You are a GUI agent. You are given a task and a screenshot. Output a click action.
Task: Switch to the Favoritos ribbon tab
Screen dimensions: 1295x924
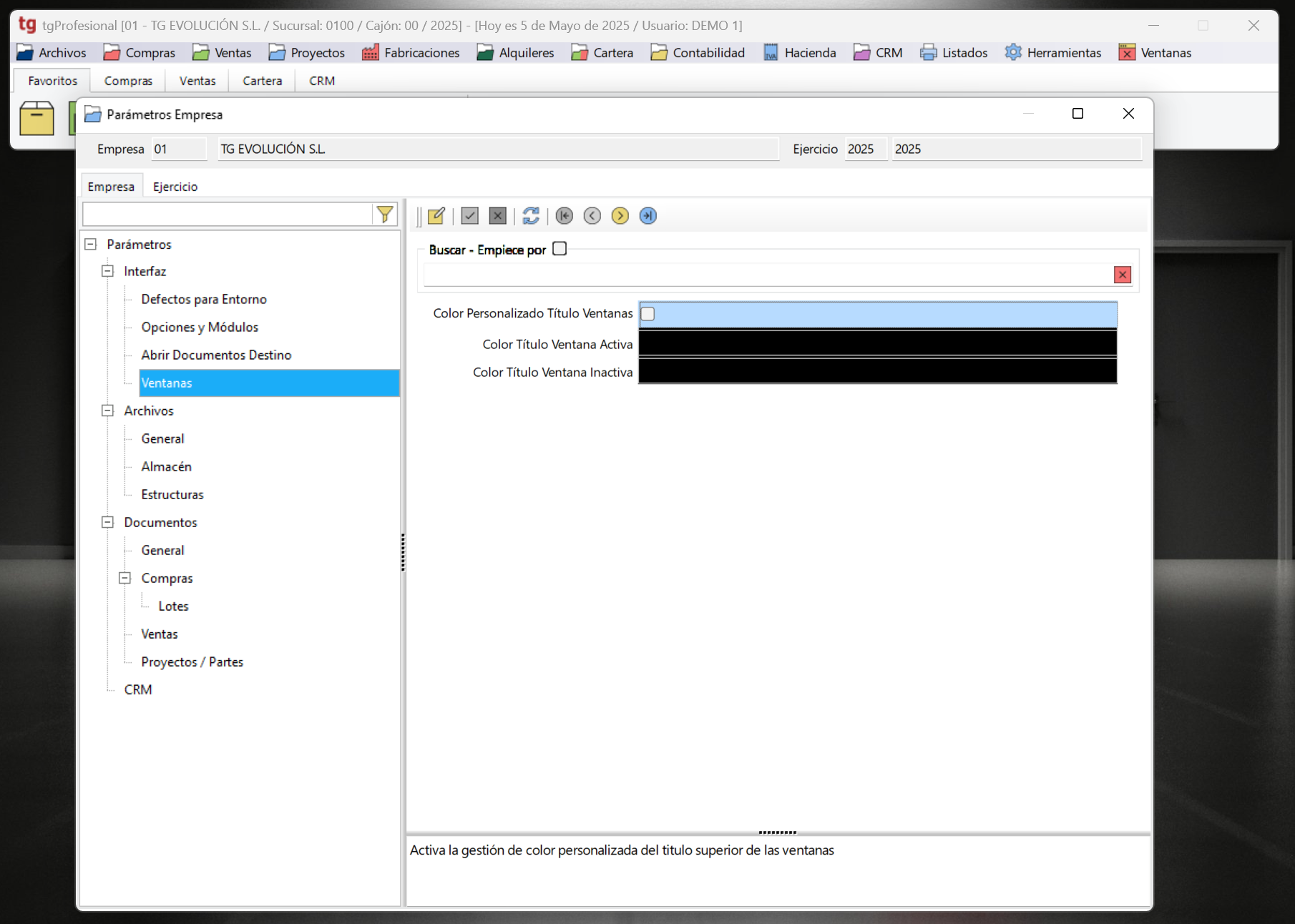point(52,81)
